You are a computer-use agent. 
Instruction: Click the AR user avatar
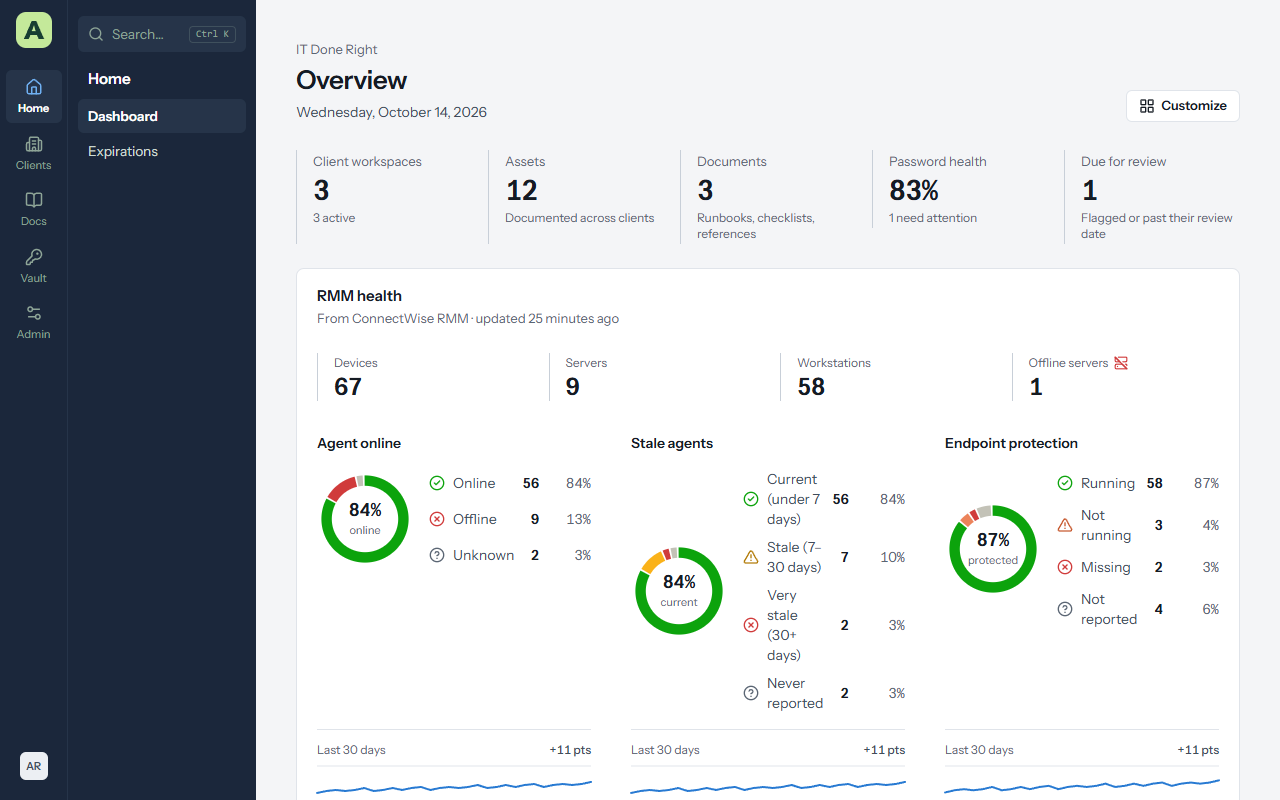(34, 766)
